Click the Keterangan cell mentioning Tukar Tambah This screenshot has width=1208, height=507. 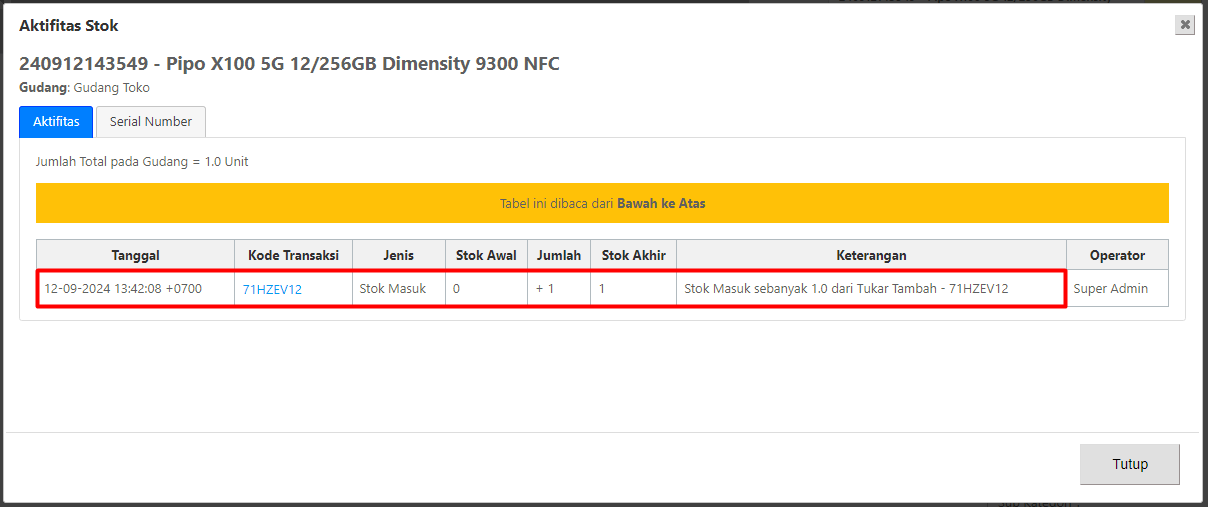(x=871, y=289)
